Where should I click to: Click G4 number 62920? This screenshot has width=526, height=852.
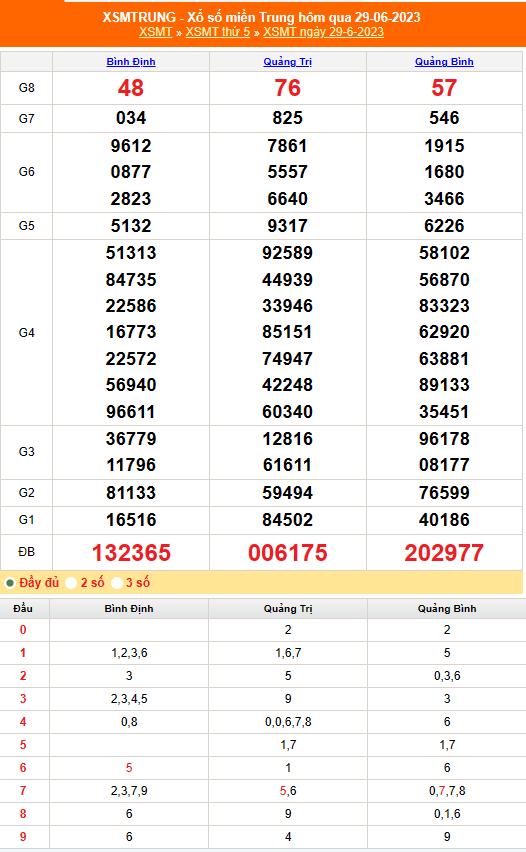click(444, 332)
